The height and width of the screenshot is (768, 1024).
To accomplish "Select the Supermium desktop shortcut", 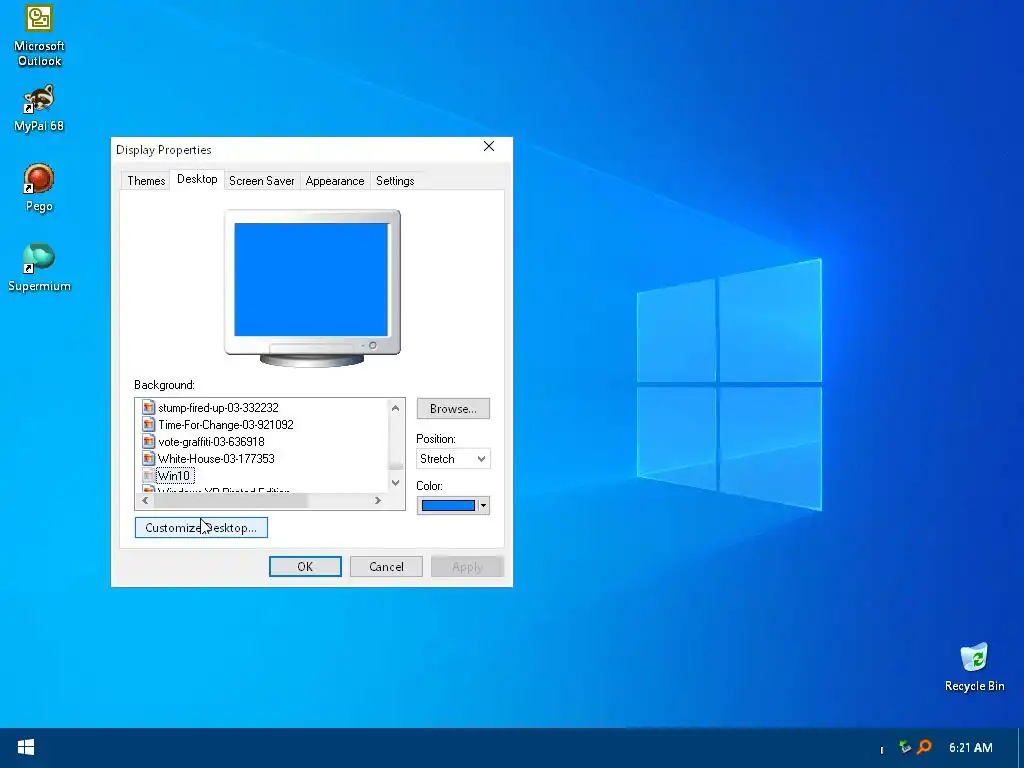I will coord(39,268).
